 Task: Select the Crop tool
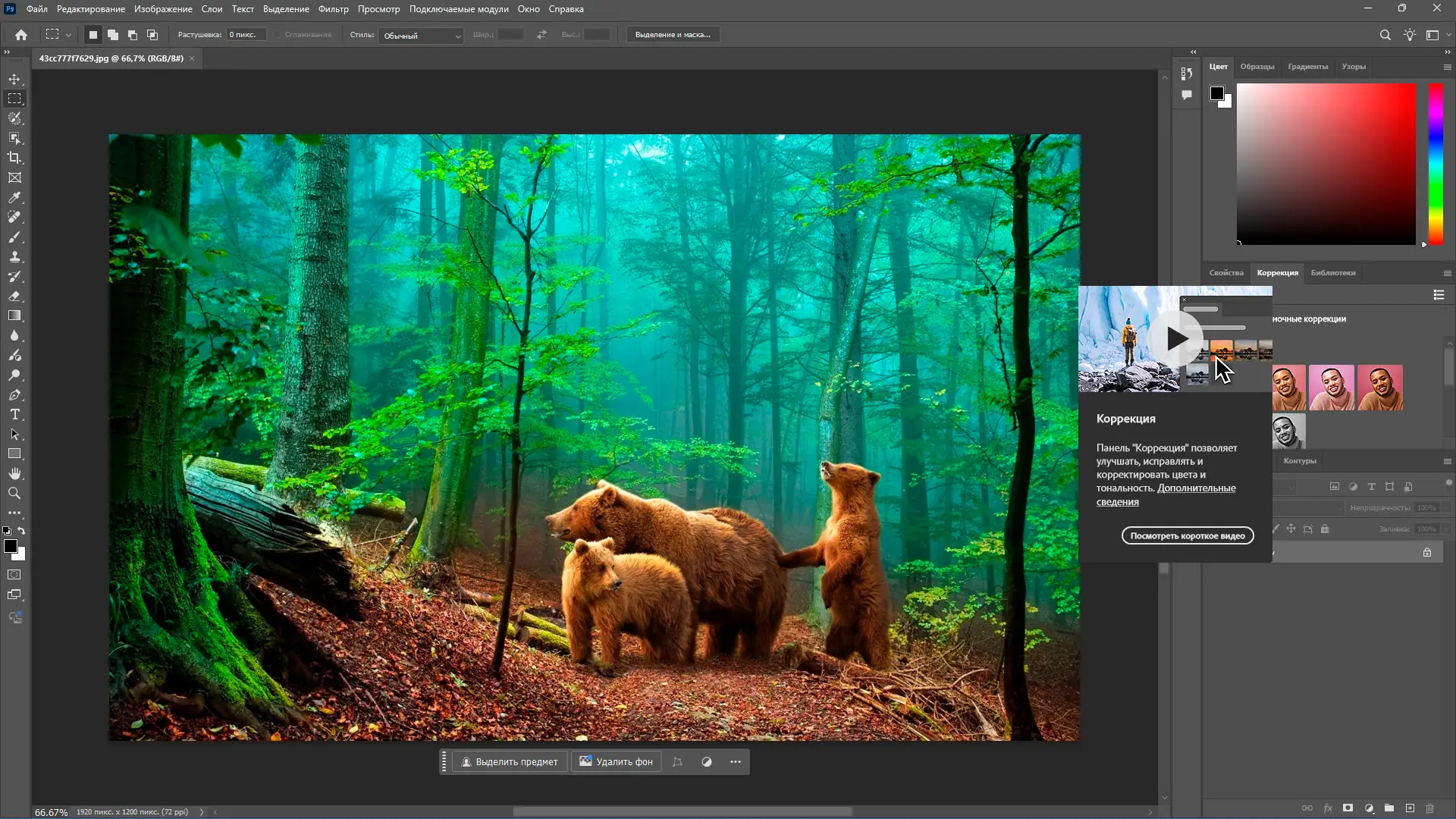pyautogui.click(x=14, y=158)
